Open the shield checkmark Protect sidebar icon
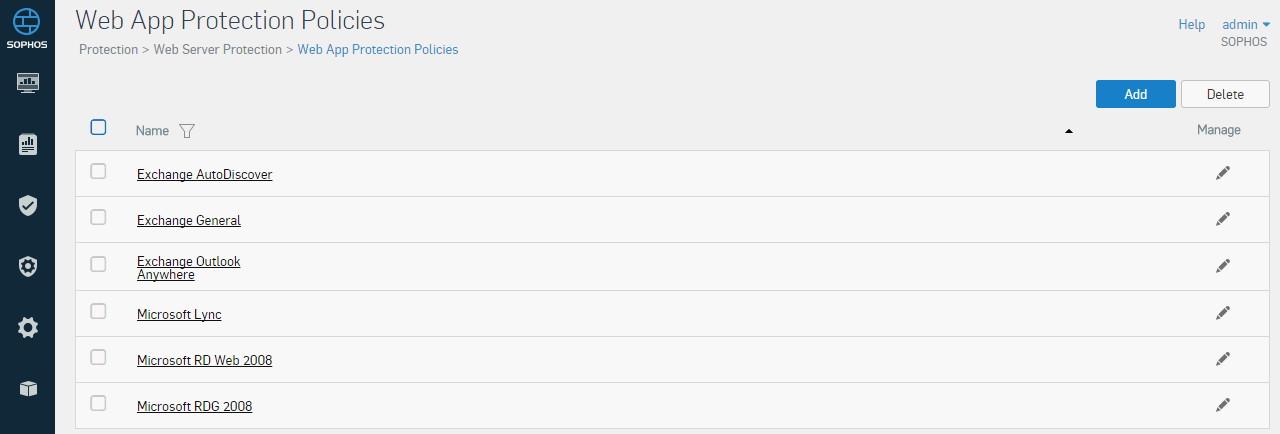The width and height of the screenshot is (1280, 434). pos(27,205)
